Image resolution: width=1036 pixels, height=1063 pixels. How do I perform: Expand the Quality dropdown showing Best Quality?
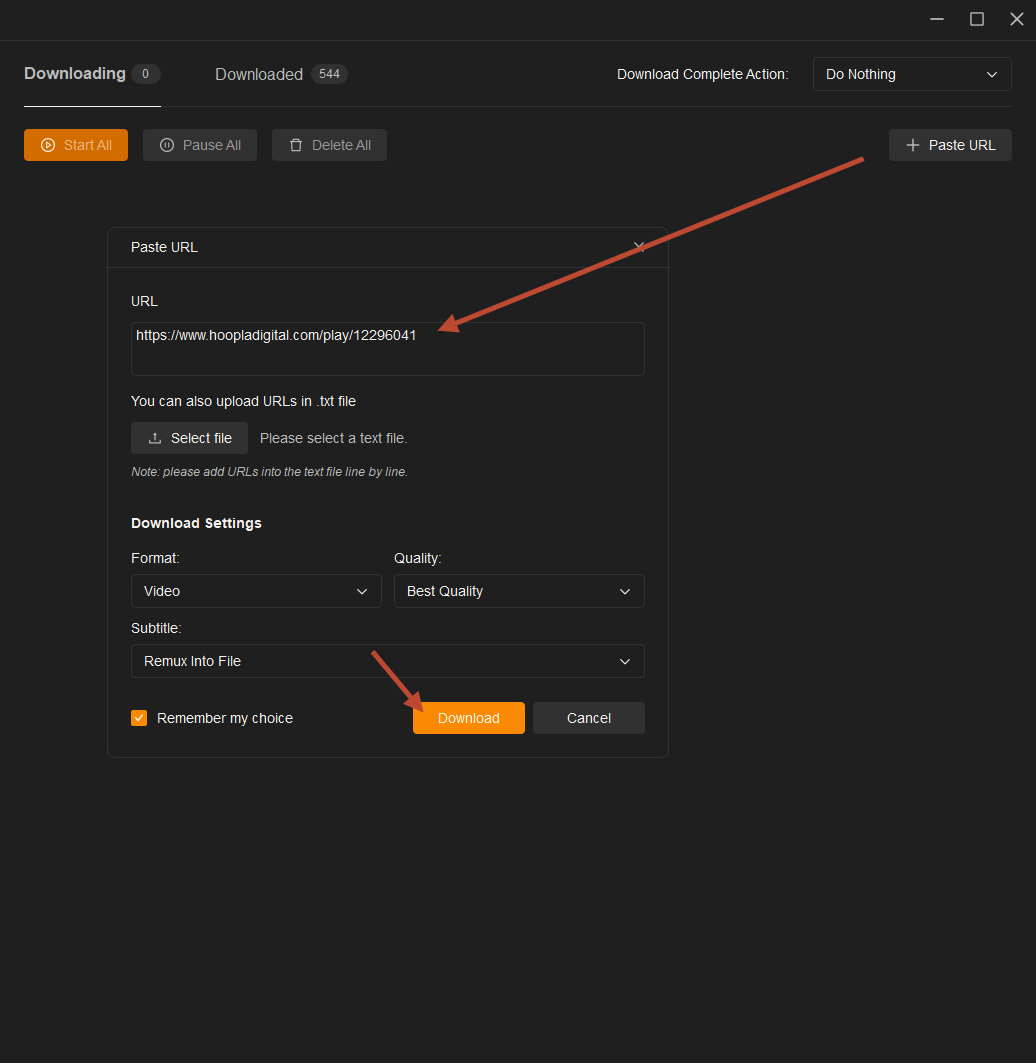[519, 591]
